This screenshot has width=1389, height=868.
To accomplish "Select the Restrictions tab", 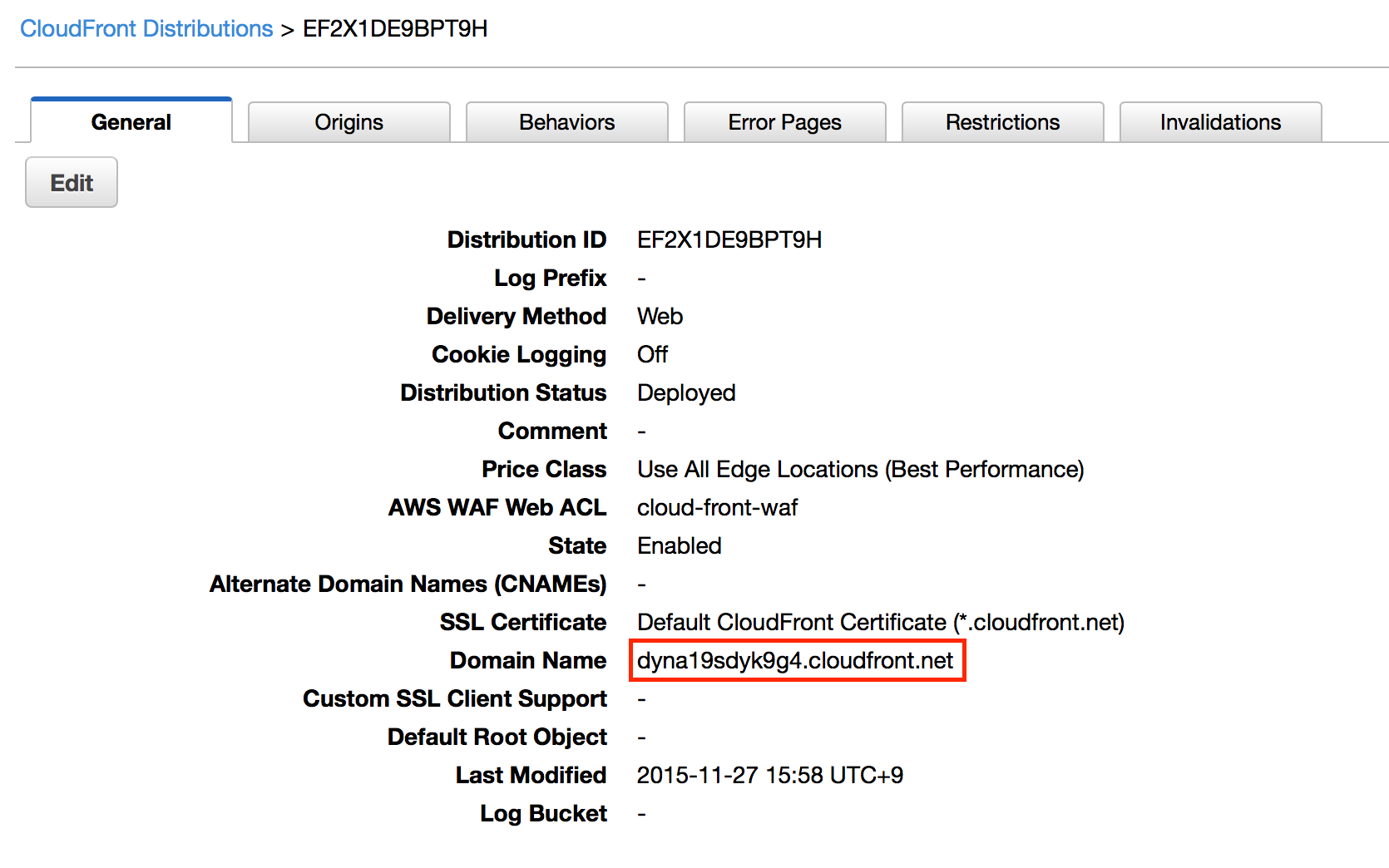I will click(x=1002, y=122).
